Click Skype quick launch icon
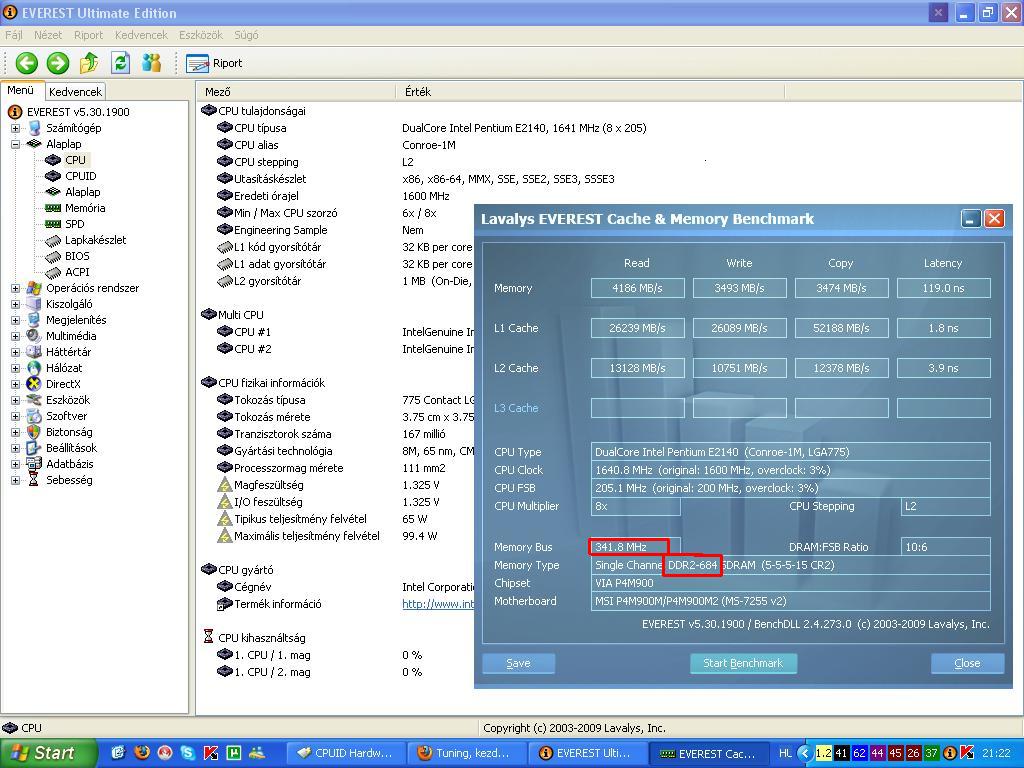Screen dimensions: 1024x768 [x=187, y=753]
